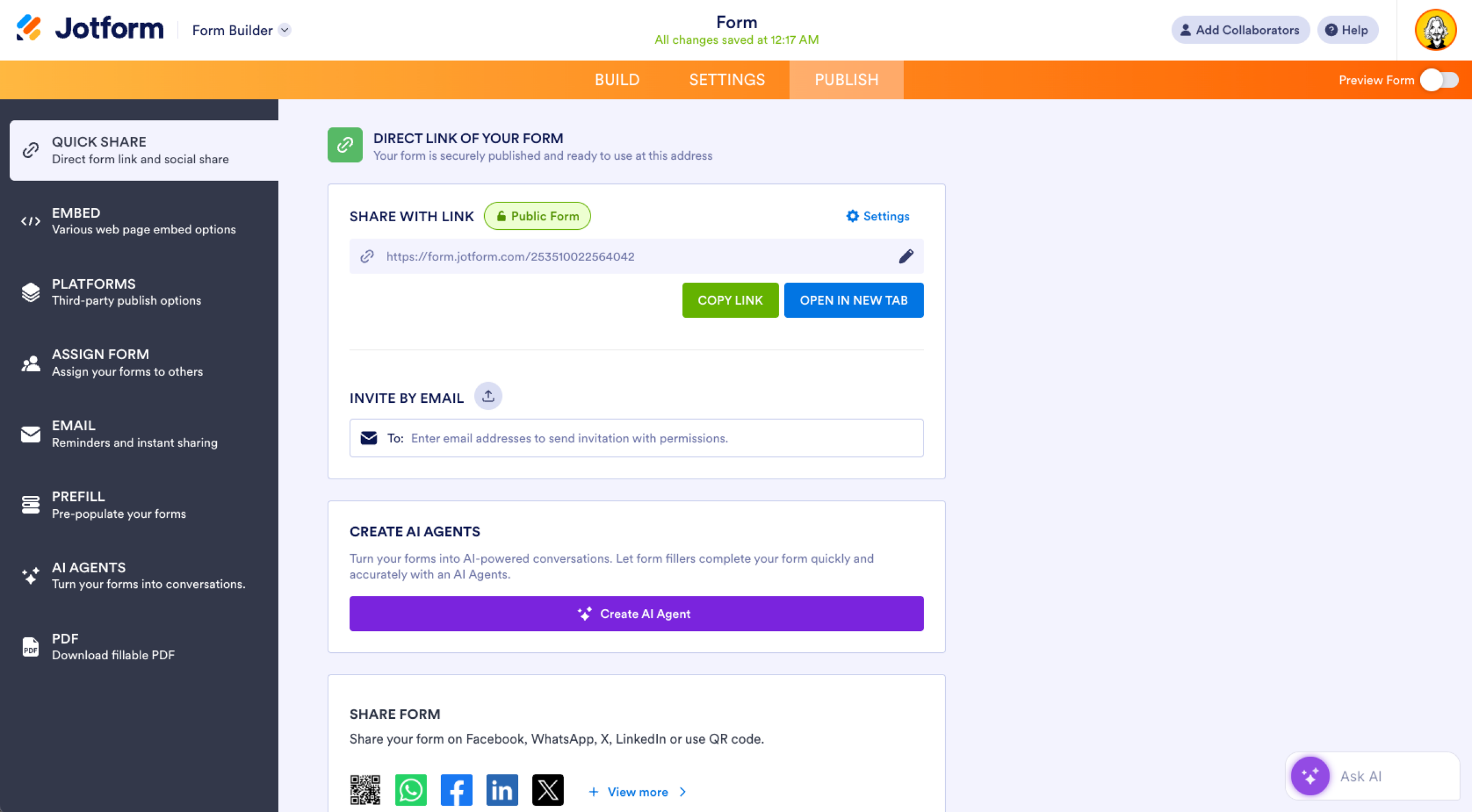
Task: Click the Copy Link button
Action: point(730,299)
